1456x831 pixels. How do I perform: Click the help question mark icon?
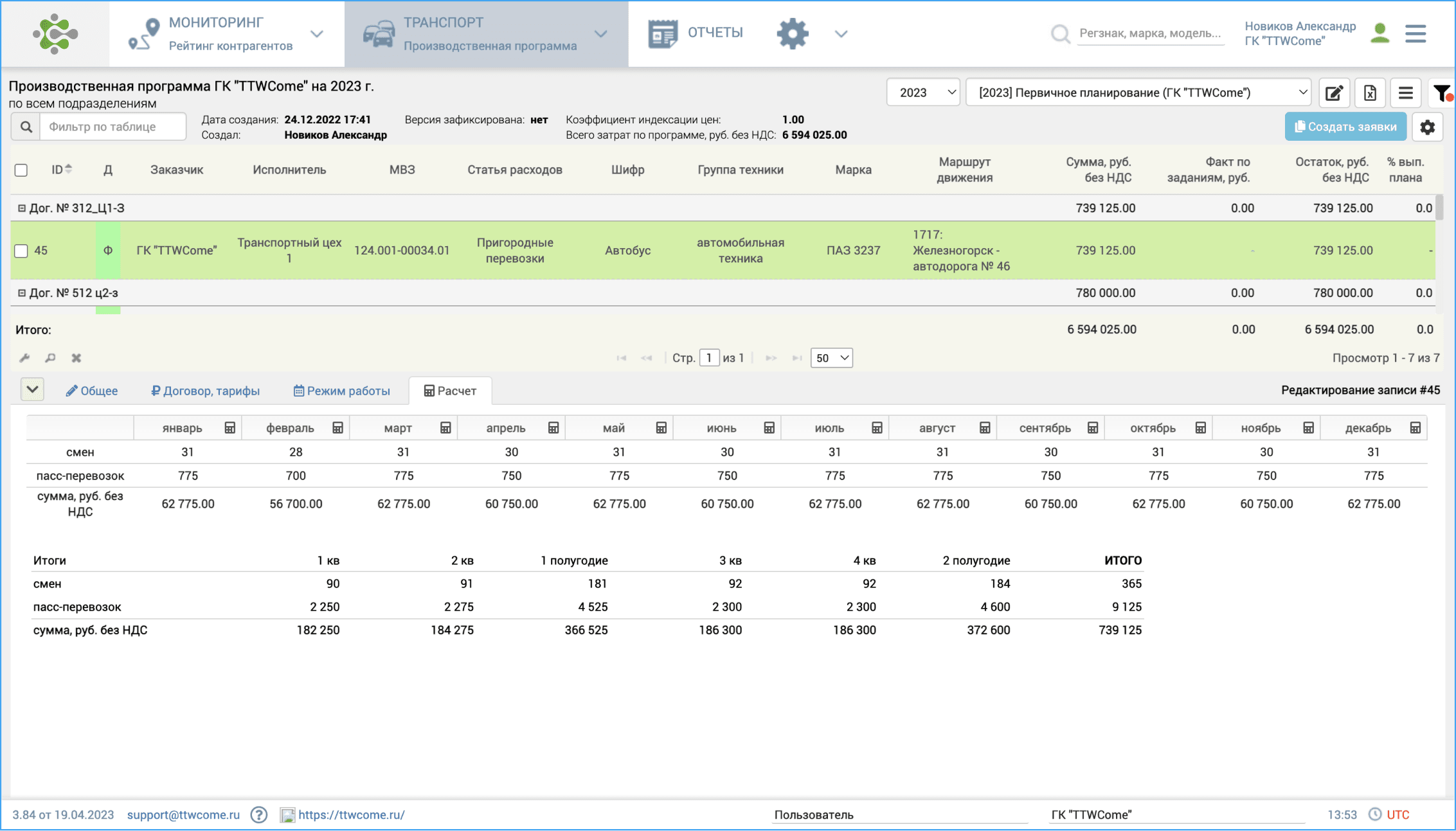point(259,815)
